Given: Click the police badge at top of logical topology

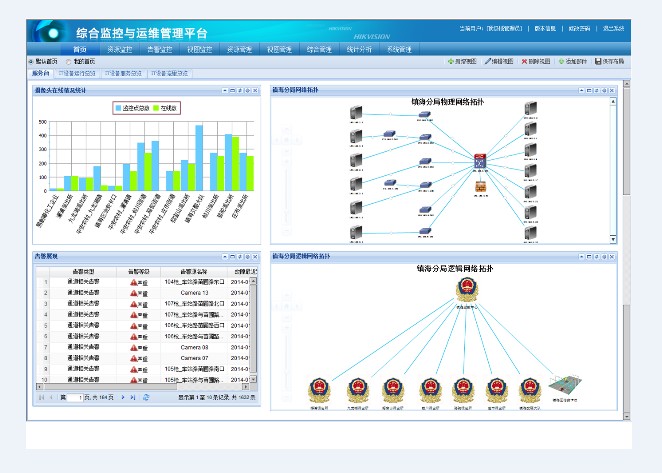Looking at the screenshot, I should tap(467, 291).
